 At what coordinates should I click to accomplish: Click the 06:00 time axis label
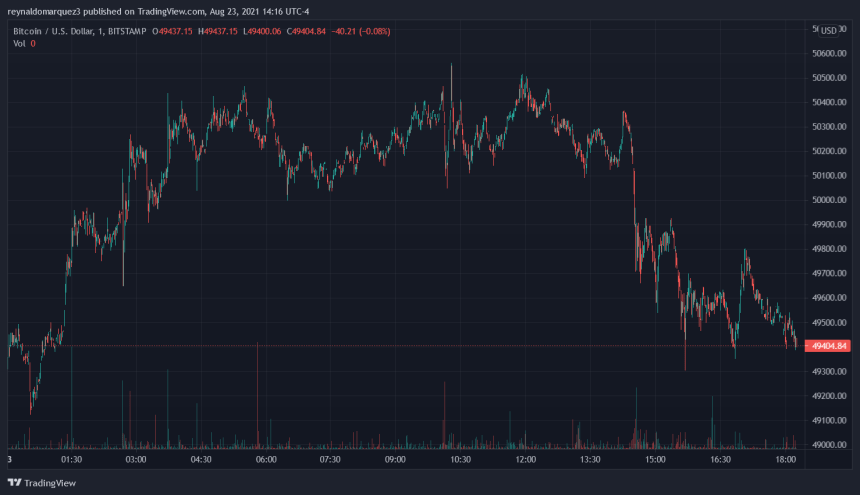[x=266, y=459]
